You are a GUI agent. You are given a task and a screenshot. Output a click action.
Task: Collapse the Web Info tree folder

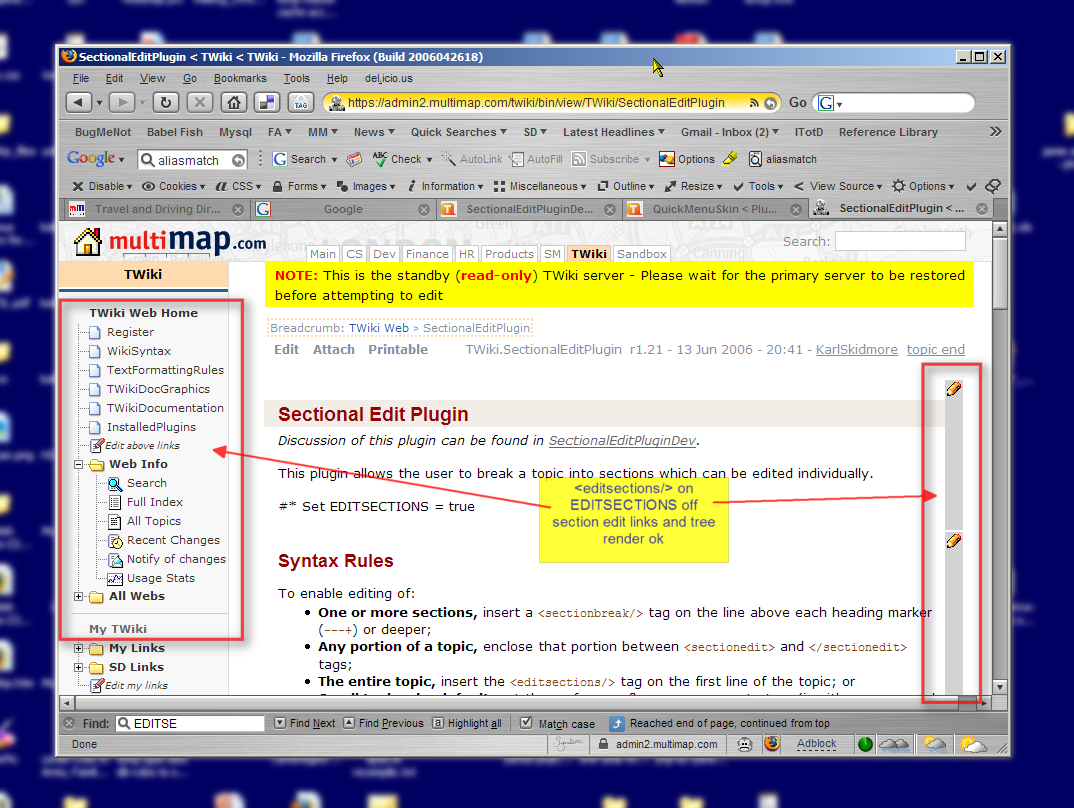click(79, 464)
